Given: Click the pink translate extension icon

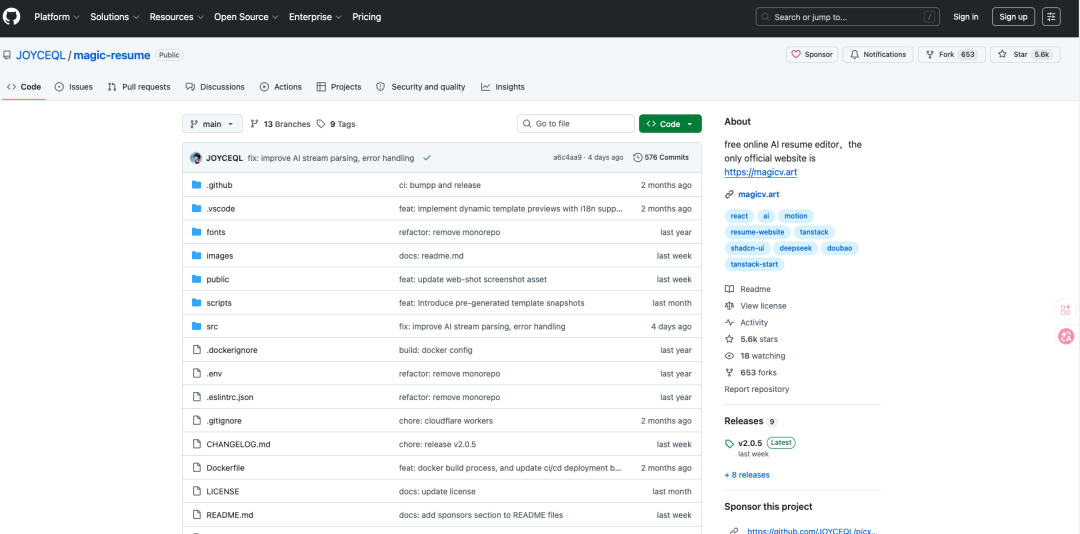Looking at the screenshot, I should pyautogui.click(x=1066, y=336).
